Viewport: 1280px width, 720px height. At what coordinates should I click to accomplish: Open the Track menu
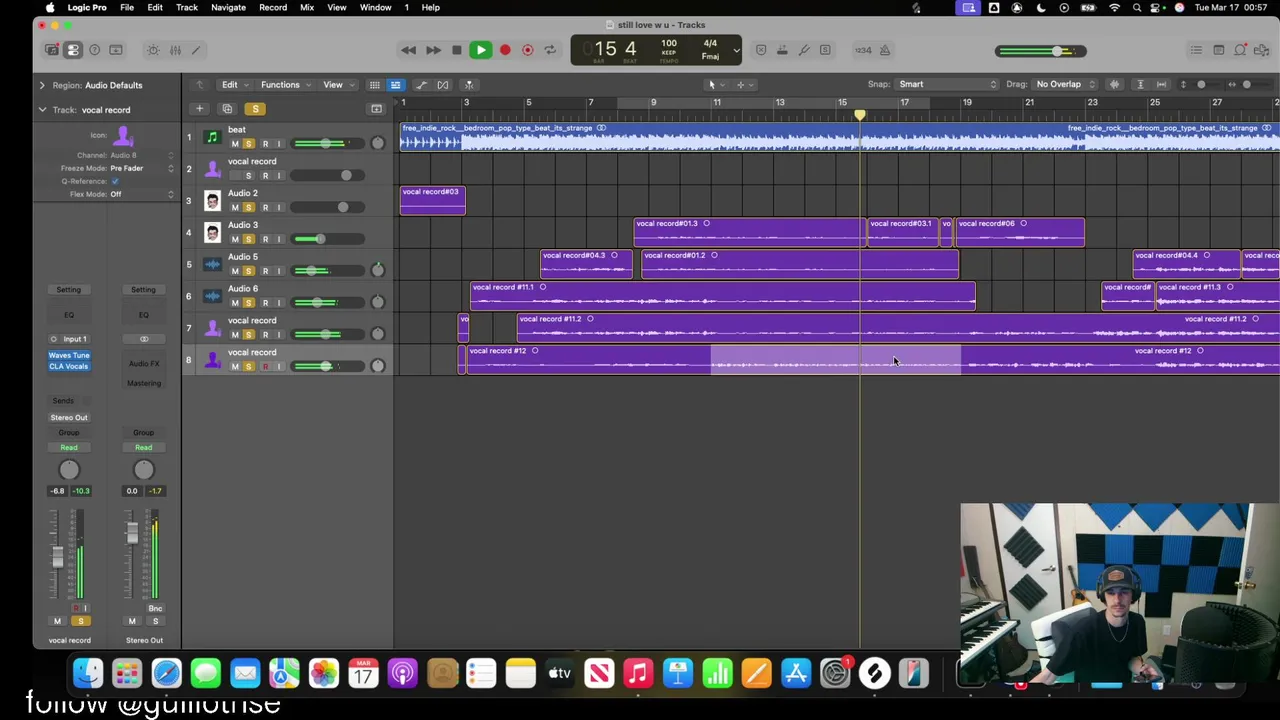pos(187,7)
